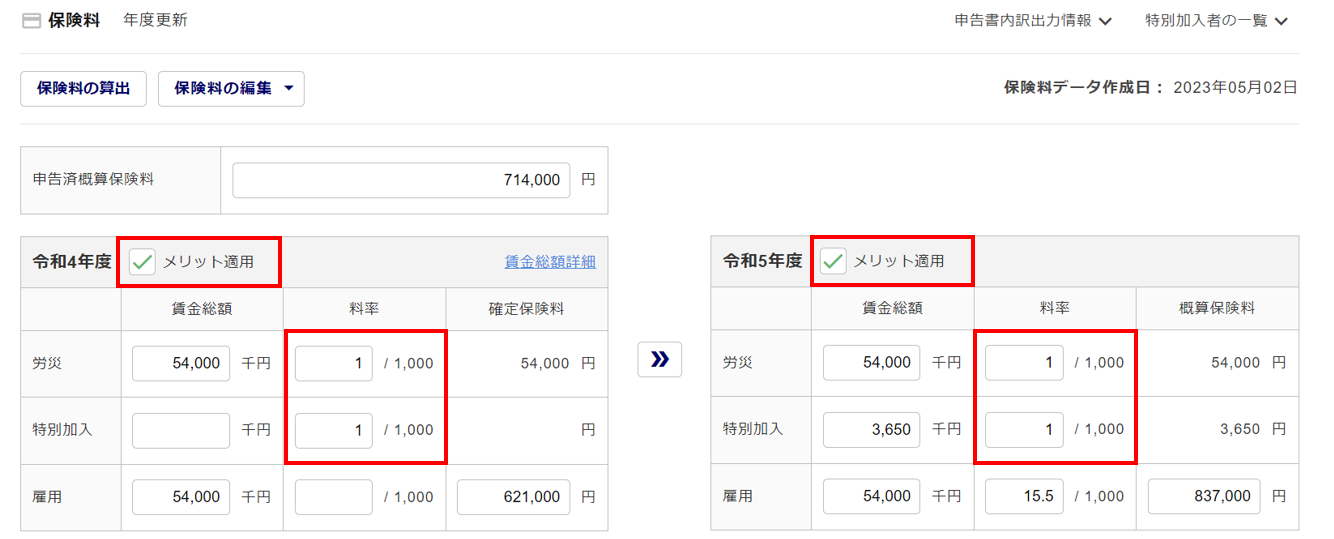This screenshot has height=539, width=1334.
Task: Click 令和5年度 雇用 料率 15.5 input
Action: pos(1024,496)
